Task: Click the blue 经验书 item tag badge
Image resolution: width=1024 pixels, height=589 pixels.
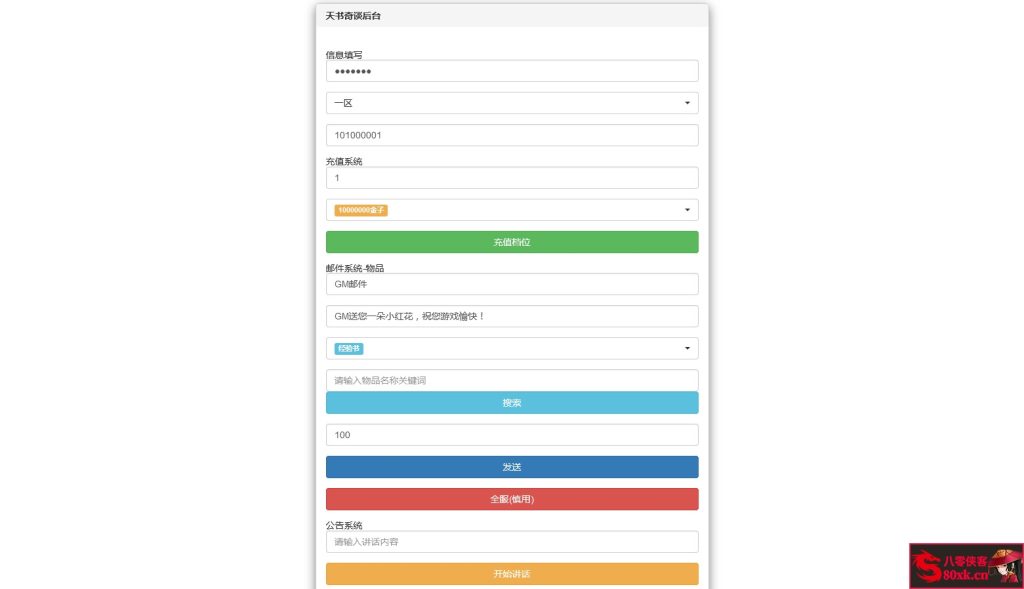Action: coord(348,348)
